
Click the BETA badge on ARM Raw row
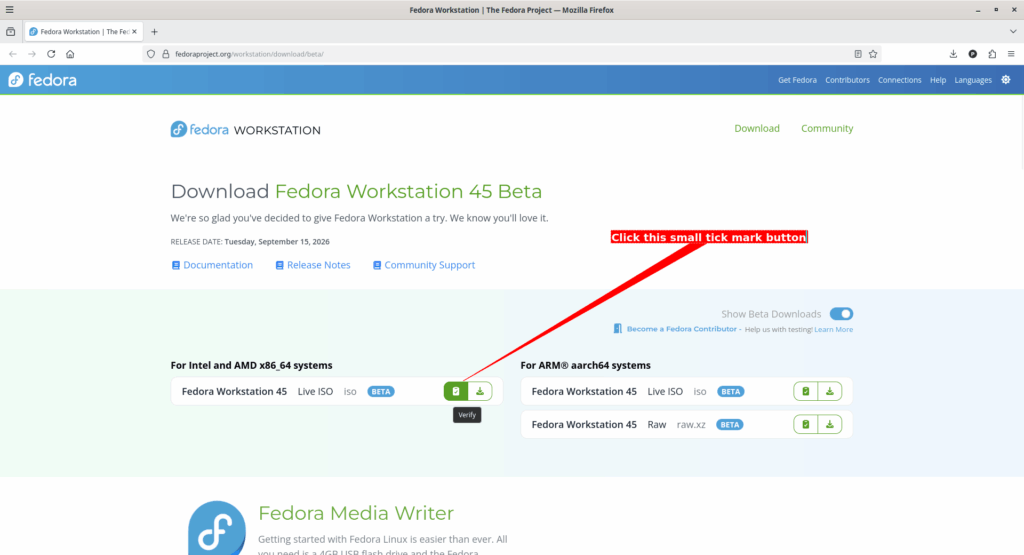click(x=729, y=424)
